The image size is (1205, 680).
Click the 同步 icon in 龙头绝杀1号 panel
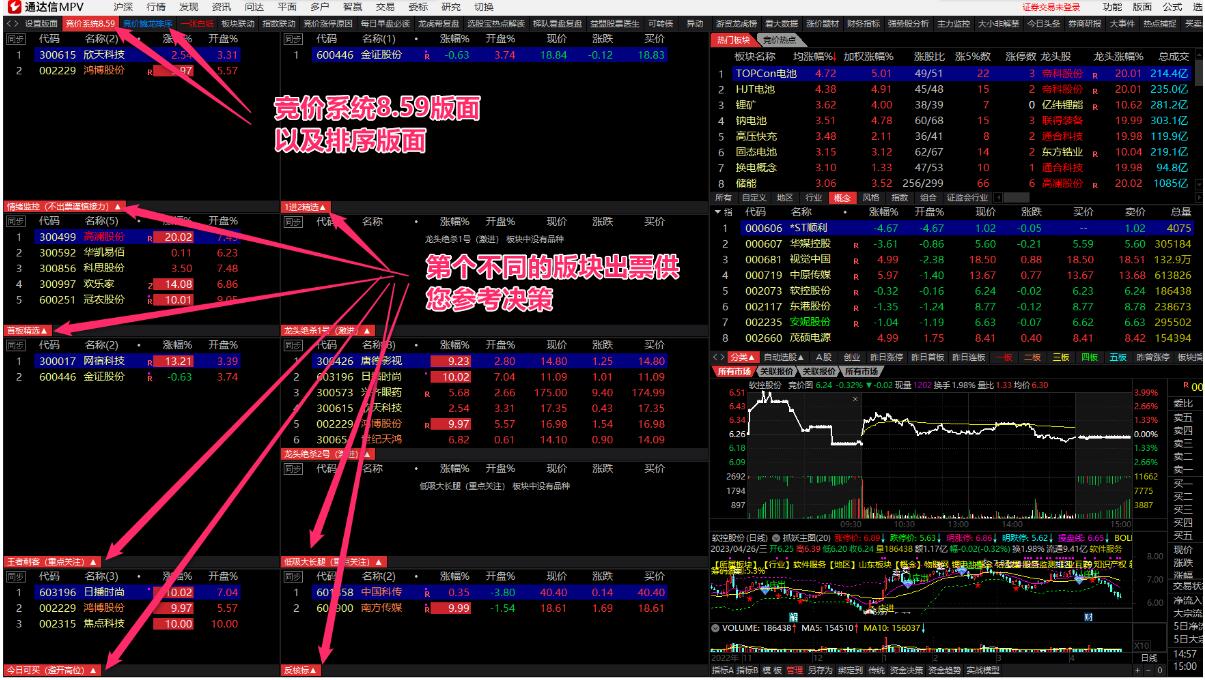coord(294,346)
